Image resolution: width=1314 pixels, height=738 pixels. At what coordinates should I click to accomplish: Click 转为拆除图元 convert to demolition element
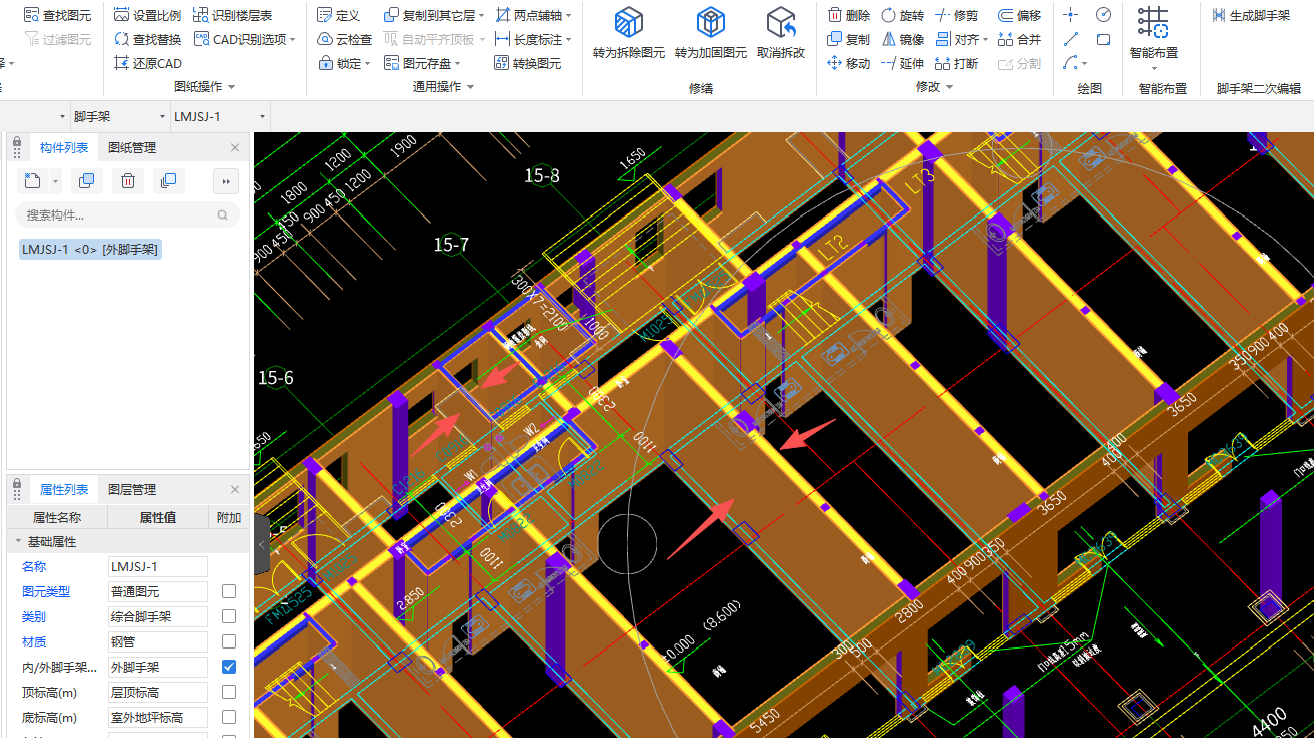[628, 34]
